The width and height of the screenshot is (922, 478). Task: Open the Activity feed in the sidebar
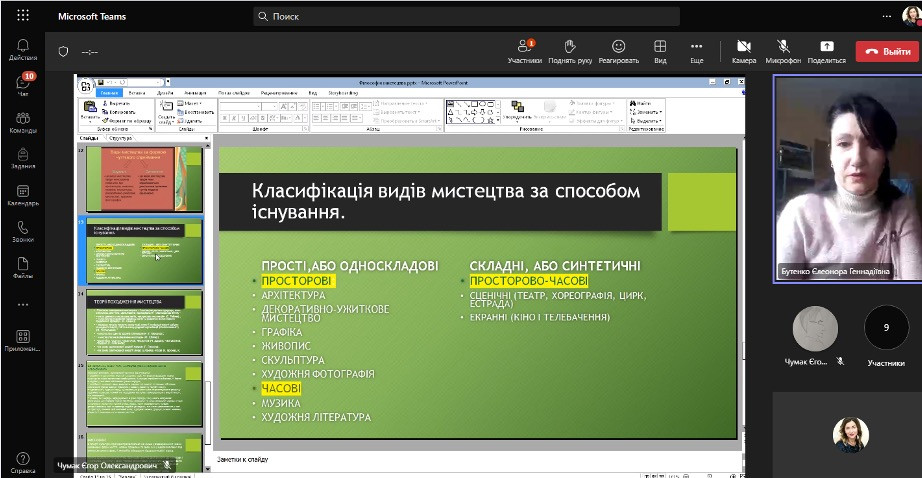coord(23,50)
